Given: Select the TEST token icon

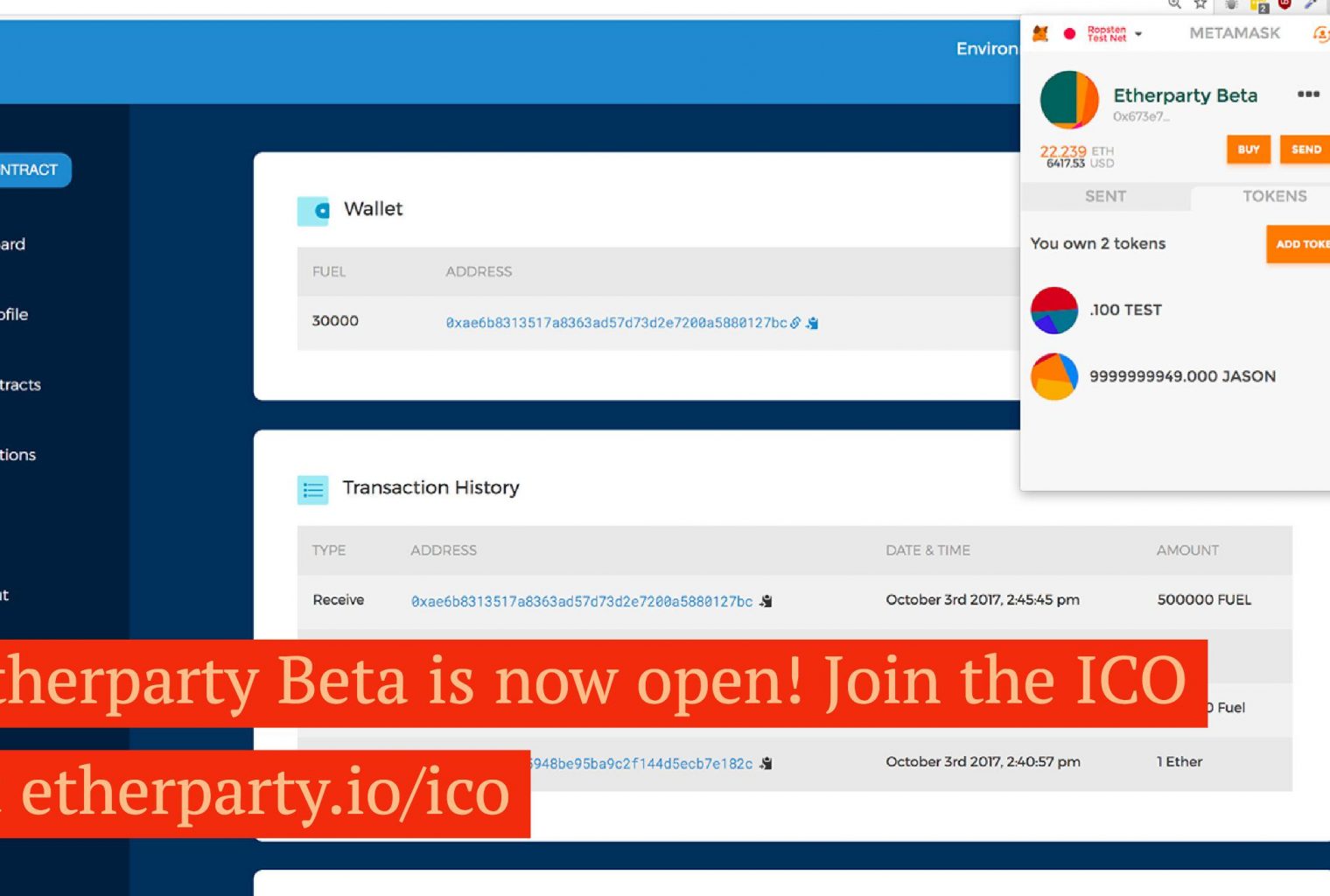Looking at the screenshot, I should (x=1054, y=311).
